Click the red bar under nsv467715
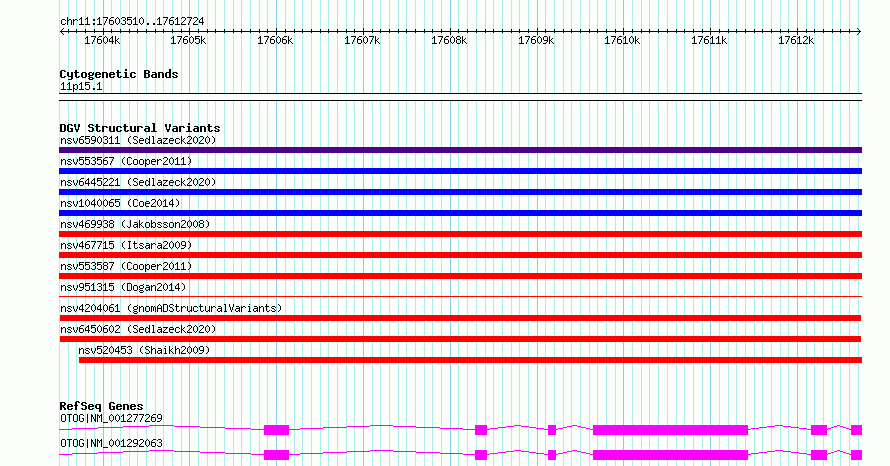This screenshot has height=466, width=890. pyautogui.click(x=460, y=255)
